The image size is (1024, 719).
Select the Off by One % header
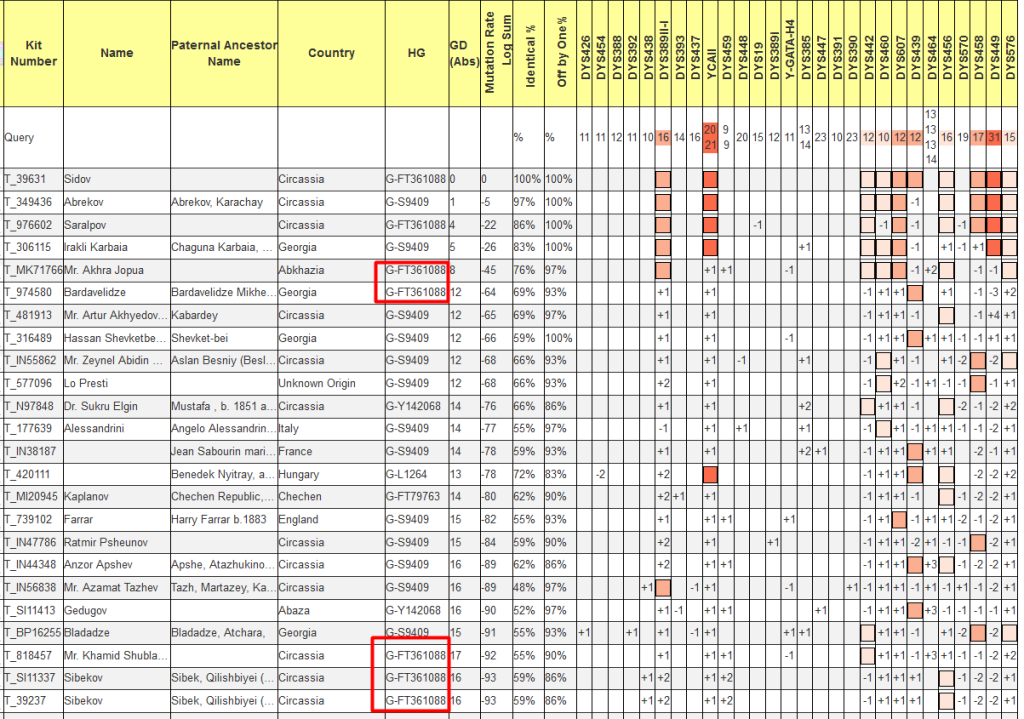click(561, 54)
